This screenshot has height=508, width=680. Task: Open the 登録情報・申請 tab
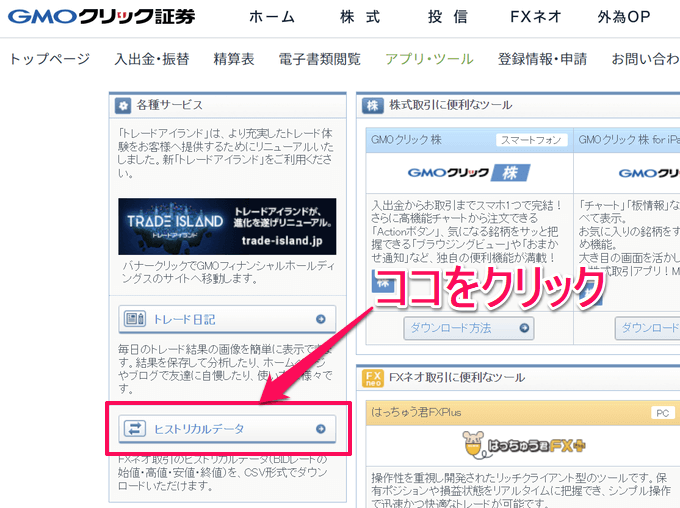[x=542, y=59]
